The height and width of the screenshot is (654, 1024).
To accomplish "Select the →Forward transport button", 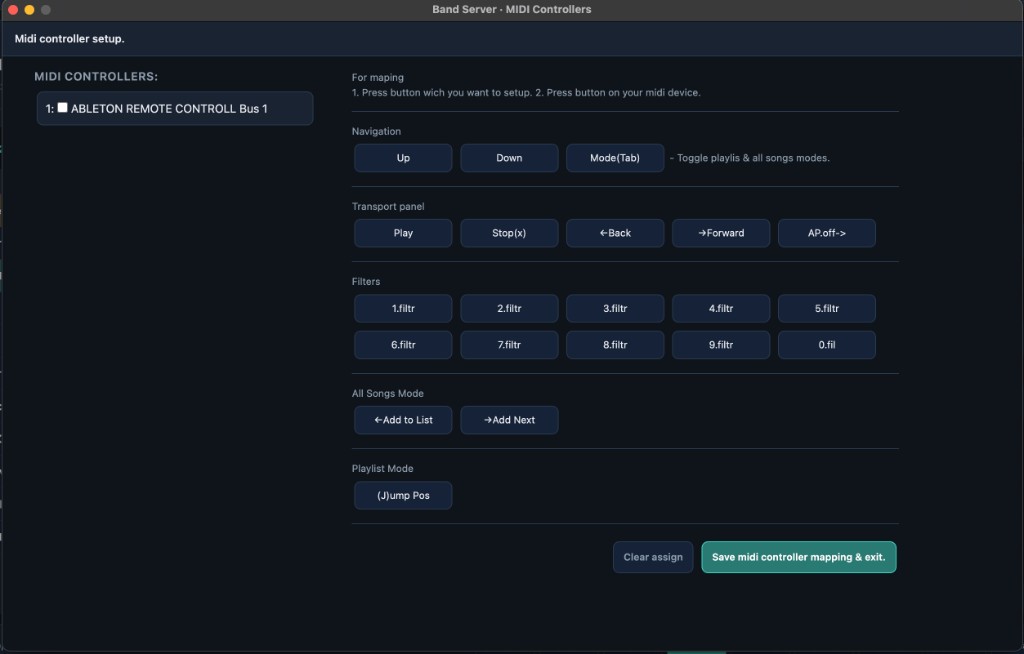I will [x=720, y=233].
